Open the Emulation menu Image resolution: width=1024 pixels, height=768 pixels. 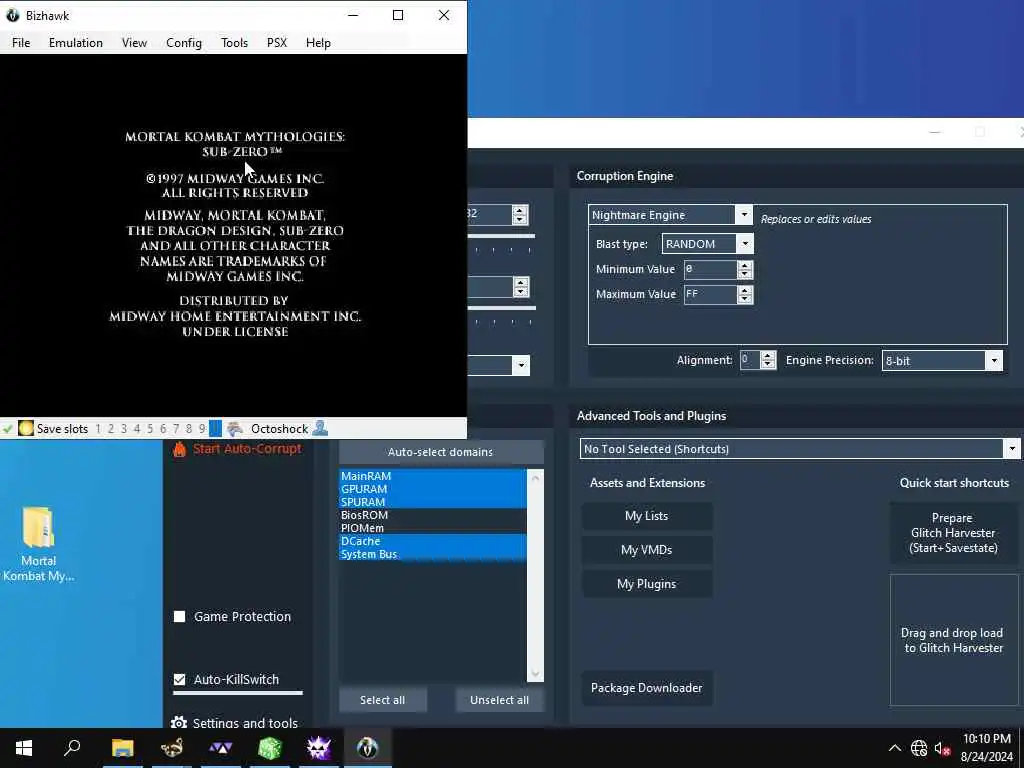tap(76, 42)
